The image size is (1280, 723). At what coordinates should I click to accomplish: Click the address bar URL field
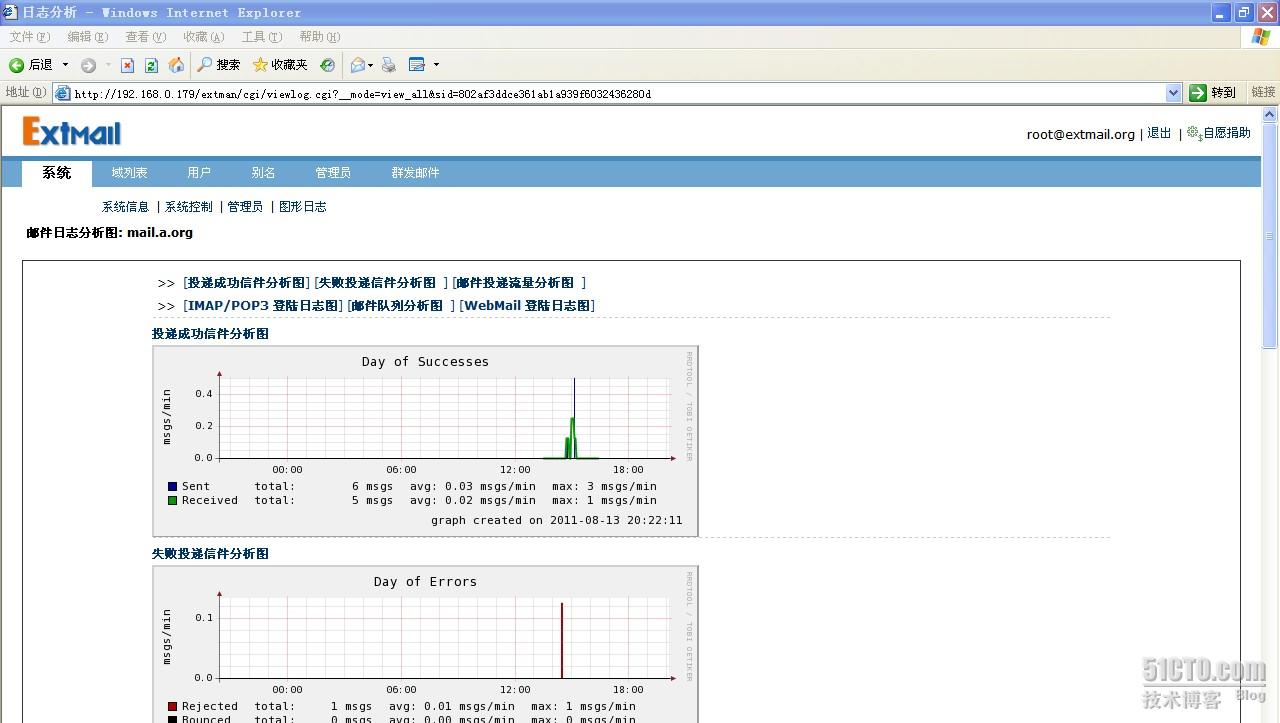tap(617, 93)
